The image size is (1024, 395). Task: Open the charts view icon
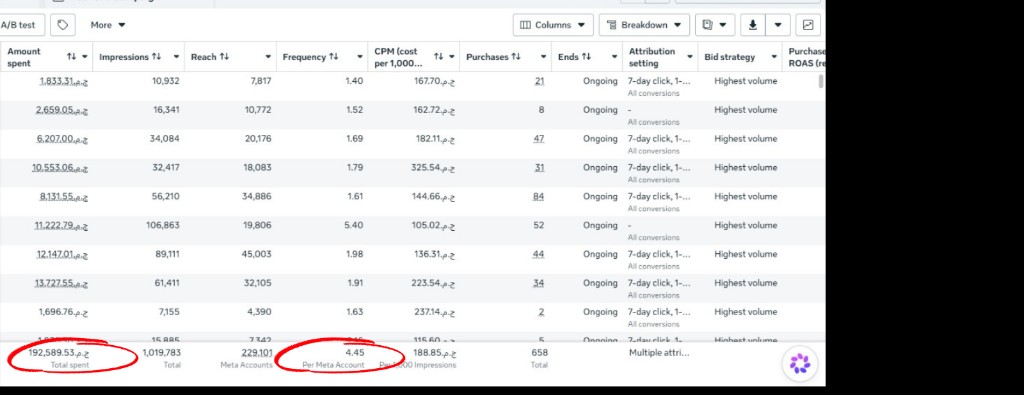point(808,25)
